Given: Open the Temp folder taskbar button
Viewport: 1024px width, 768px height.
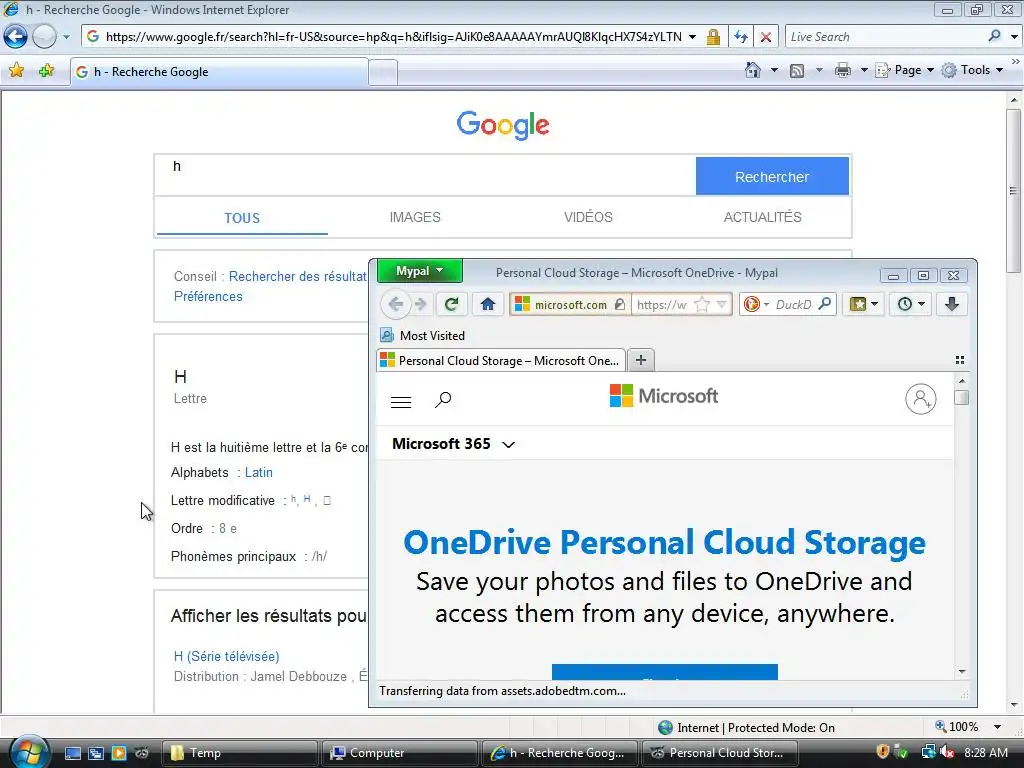Looking at the screenshot, I should point(240,753).
